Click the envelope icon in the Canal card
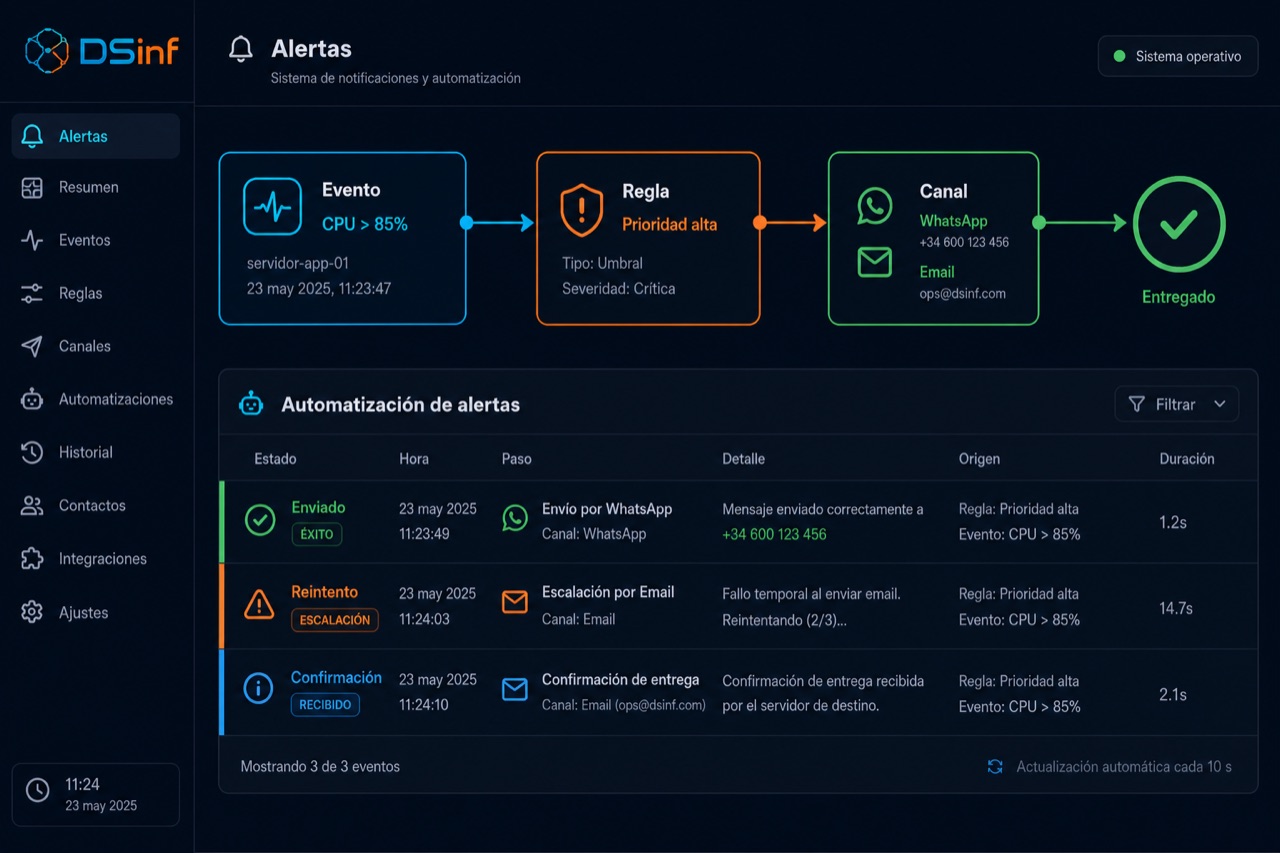Screen dimensions: 1280x853 pos(875,262)
